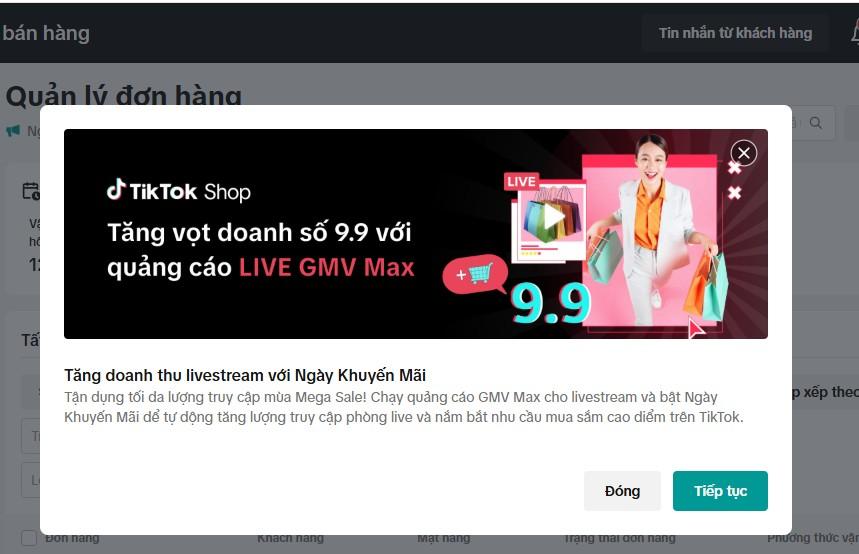859x554 pixels.
Task: Tick the Đơn hàng select-all checkbox
Action: 29,538
